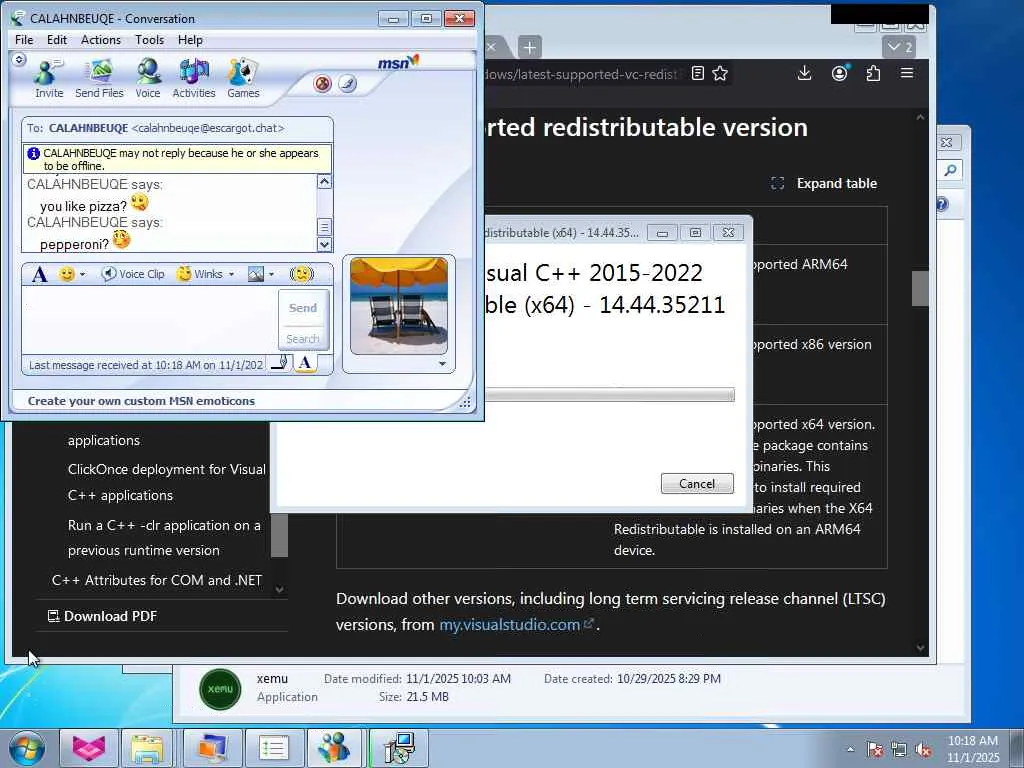Open the Activities icon in MSN
Image resolution: width=1024 pixels, height=768 pixels.
coord(193,78)
